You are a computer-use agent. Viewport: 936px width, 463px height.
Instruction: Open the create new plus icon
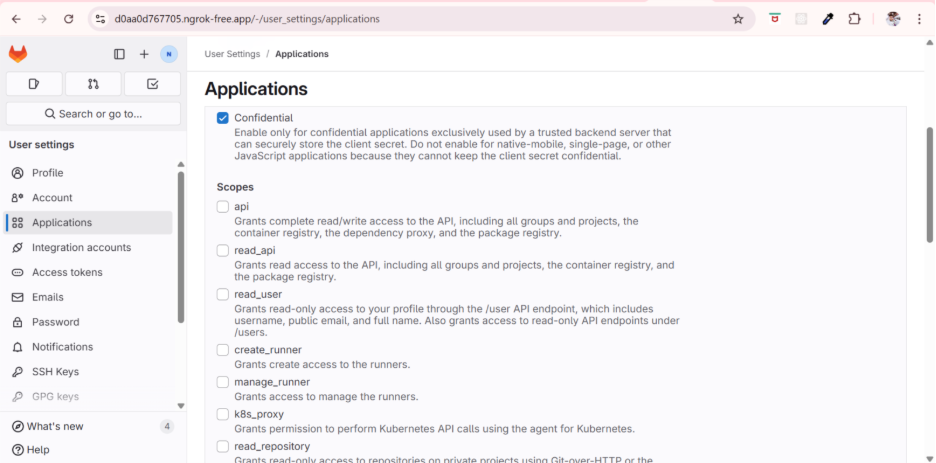point(144,54)
